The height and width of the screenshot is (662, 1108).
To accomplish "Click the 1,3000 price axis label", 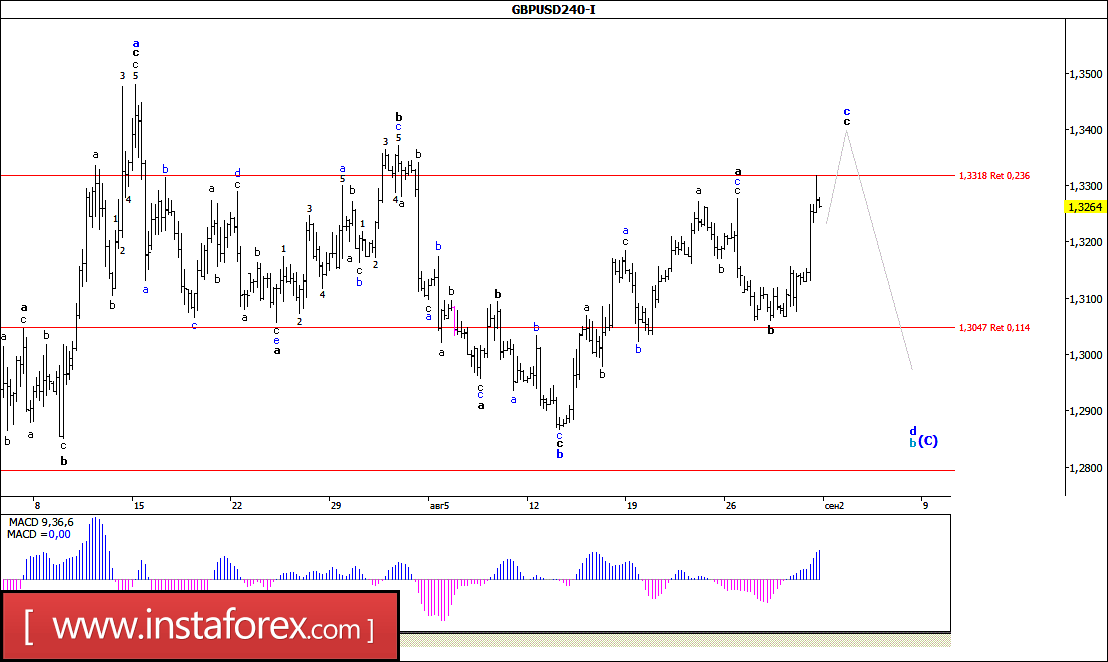I will click(1085, 355).
